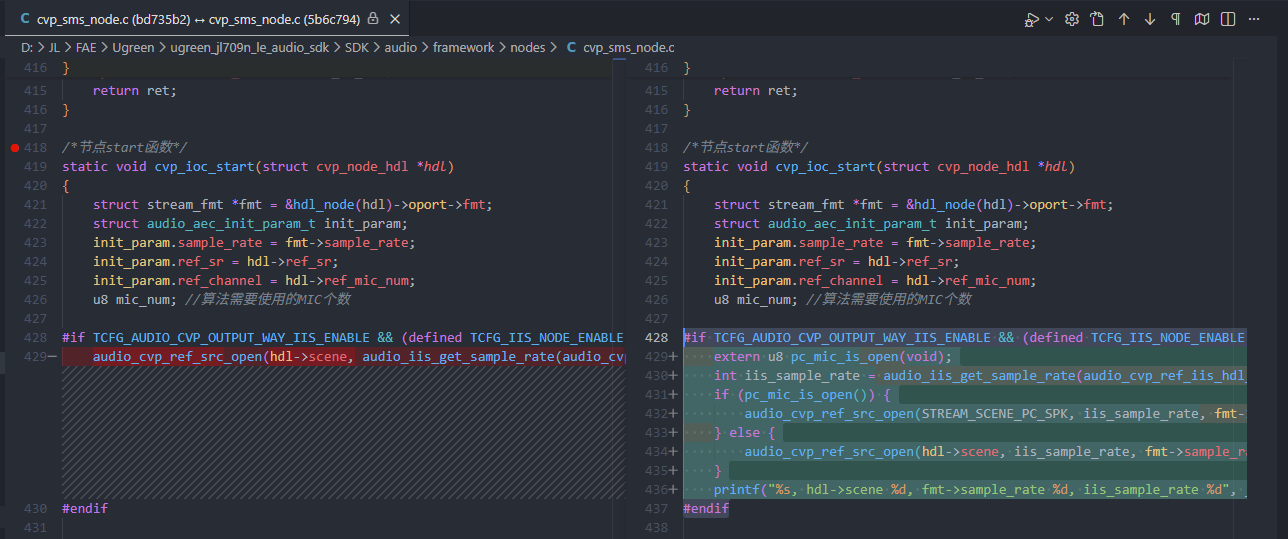
Task: Remove the breakpoint at line 418
Action: tap(14, 148)
